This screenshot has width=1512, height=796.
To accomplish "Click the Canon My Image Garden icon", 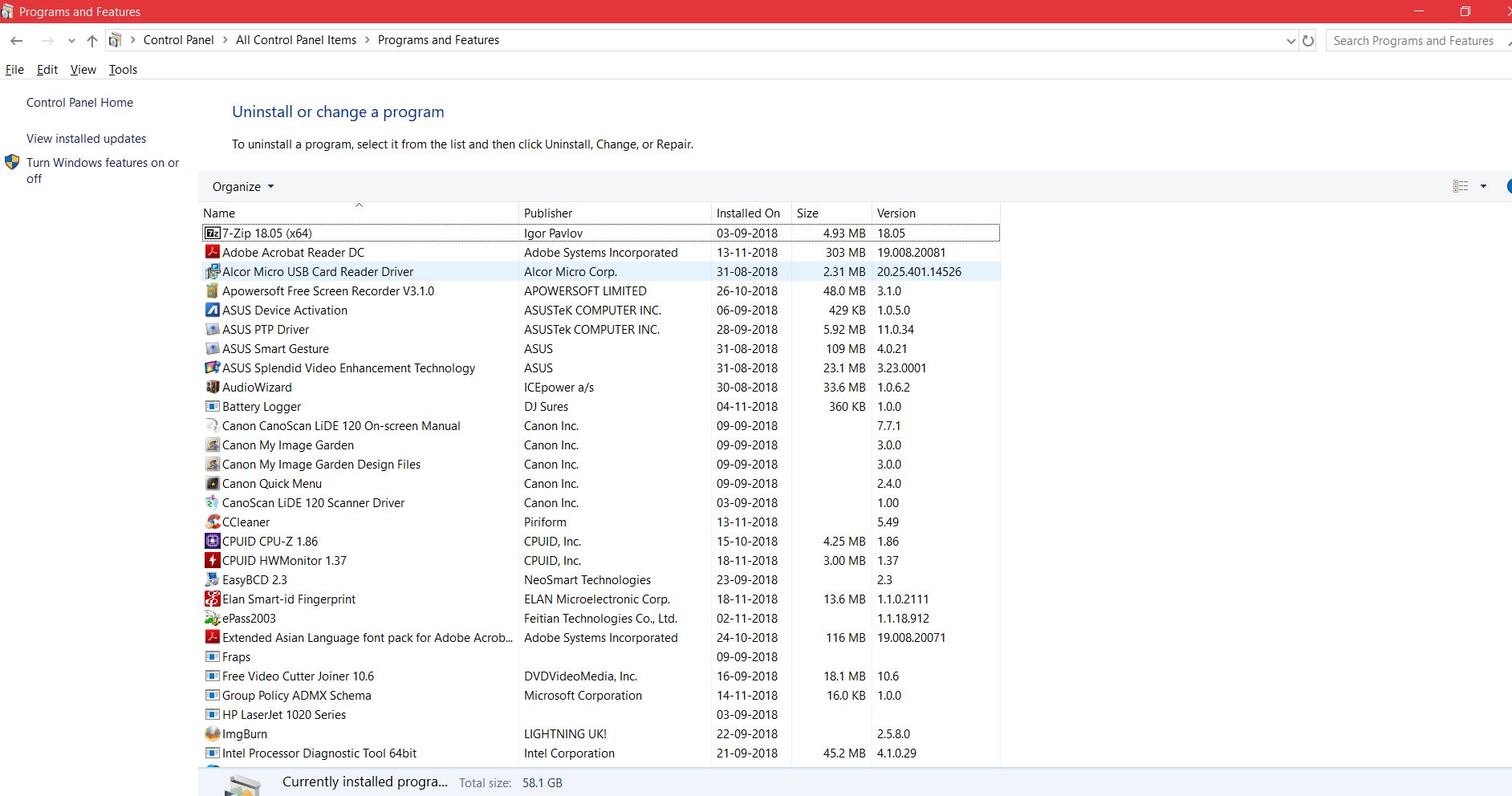I will [213, 445].
